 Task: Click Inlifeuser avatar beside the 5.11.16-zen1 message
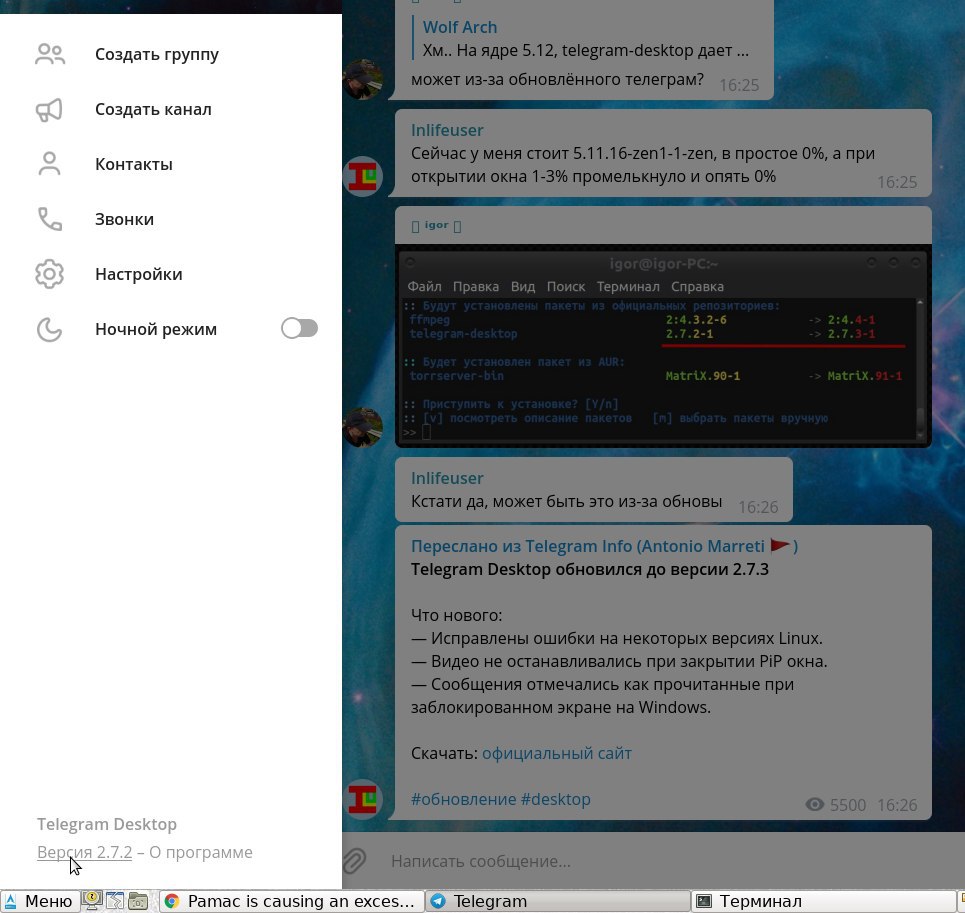pos(363,177)
